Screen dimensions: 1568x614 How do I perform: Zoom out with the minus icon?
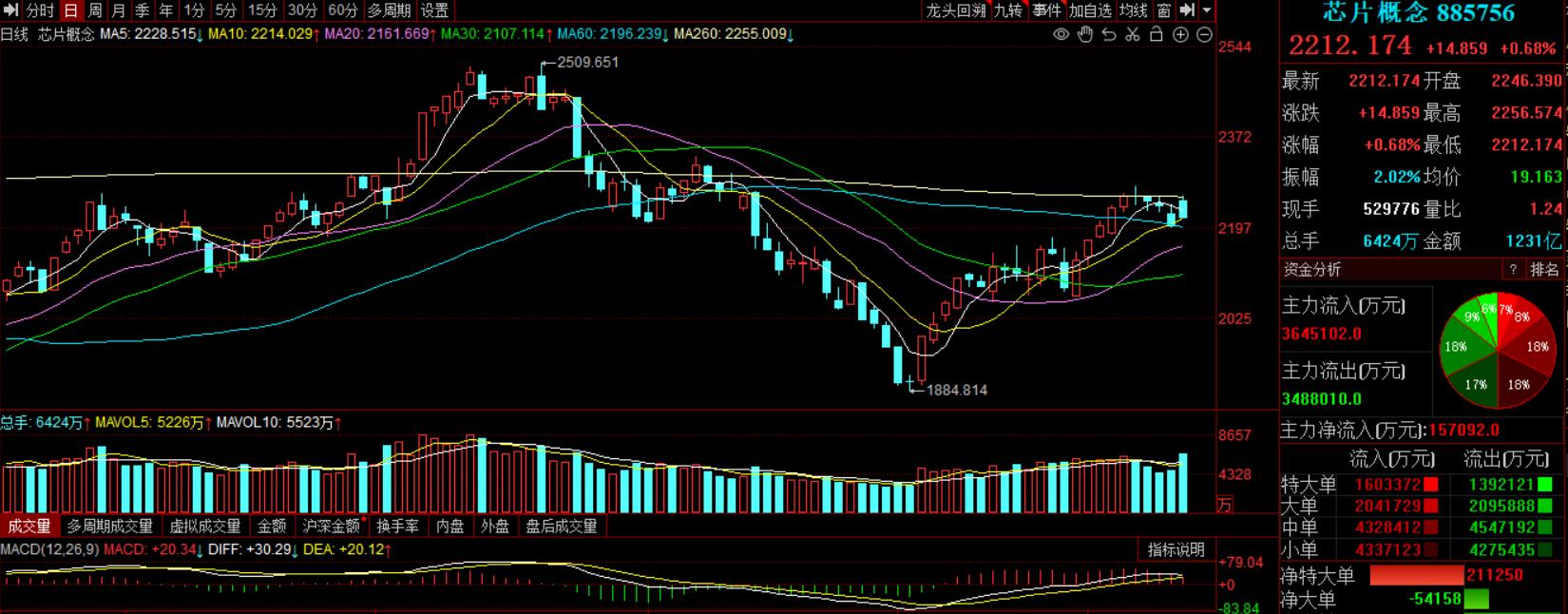(x=1204, y=34)
